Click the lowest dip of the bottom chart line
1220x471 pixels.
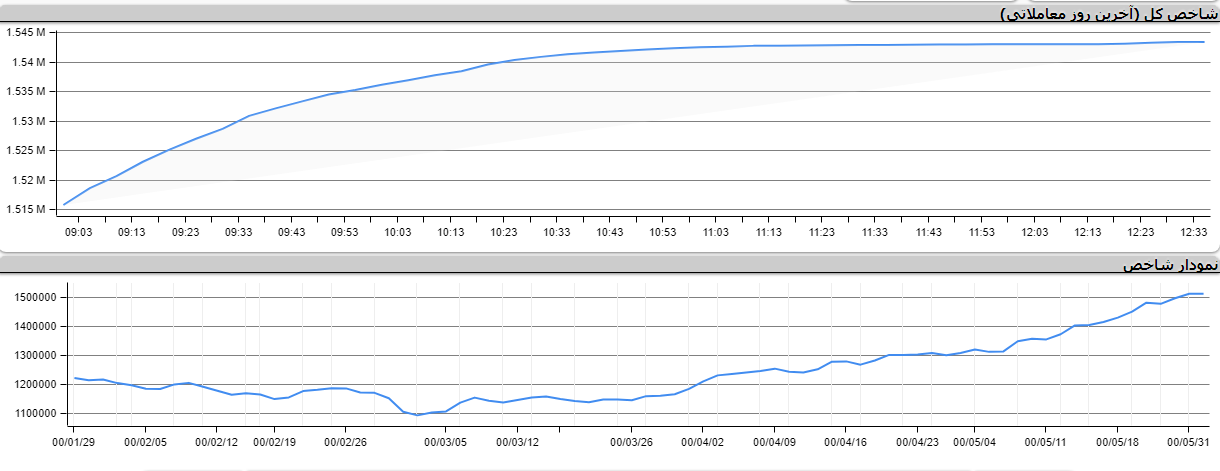(x=417, y=414)
